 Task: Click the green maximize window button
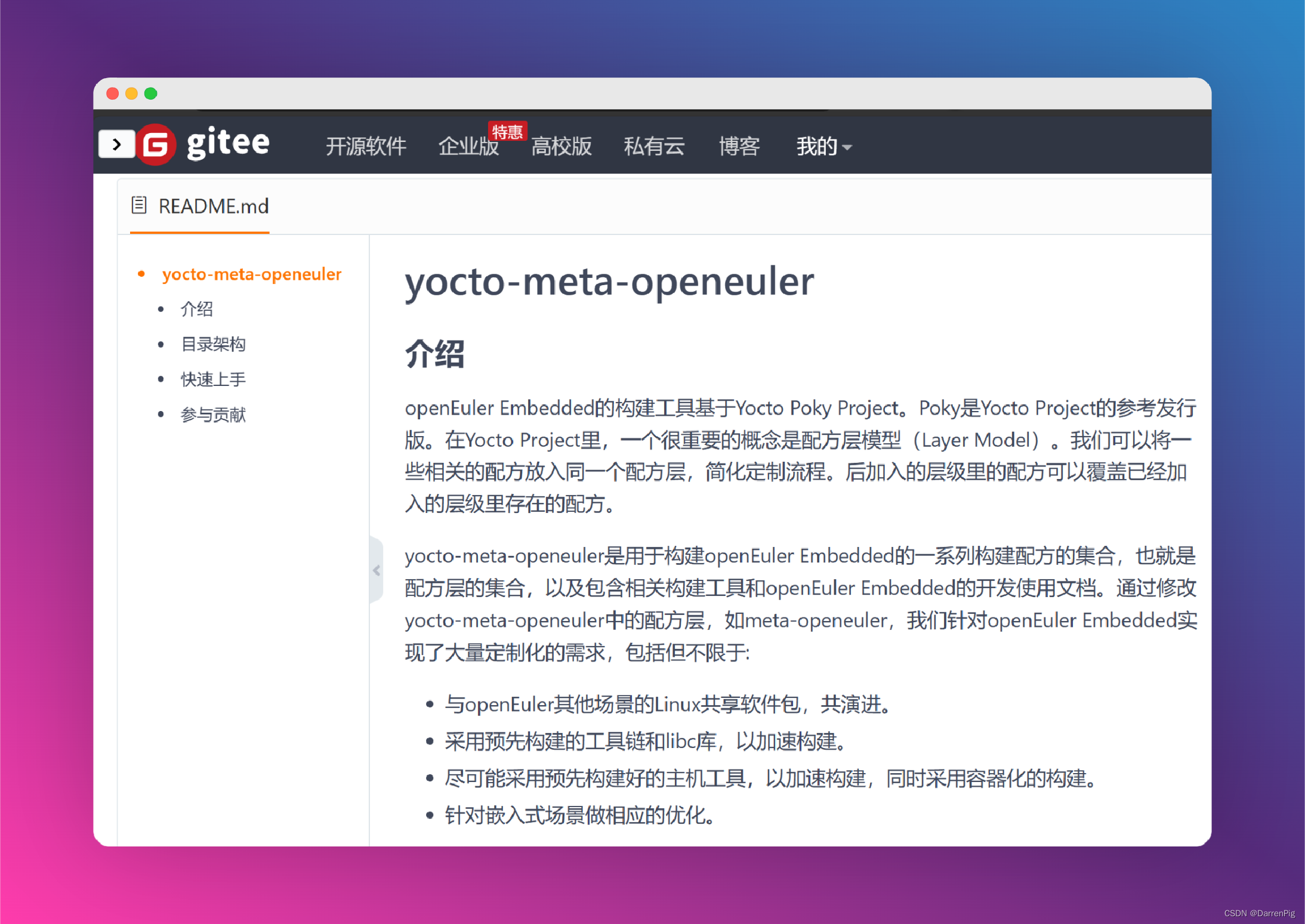tap(151, 94)
